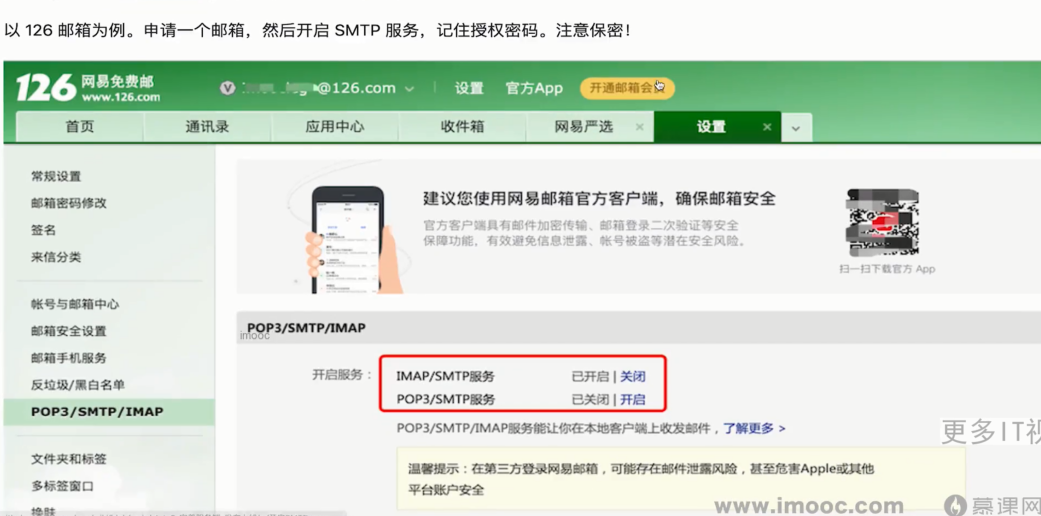The image size is (1041, 516).
Task: Click 关闭 for IMAP/SMTP服务
Action: pos(633,377)
